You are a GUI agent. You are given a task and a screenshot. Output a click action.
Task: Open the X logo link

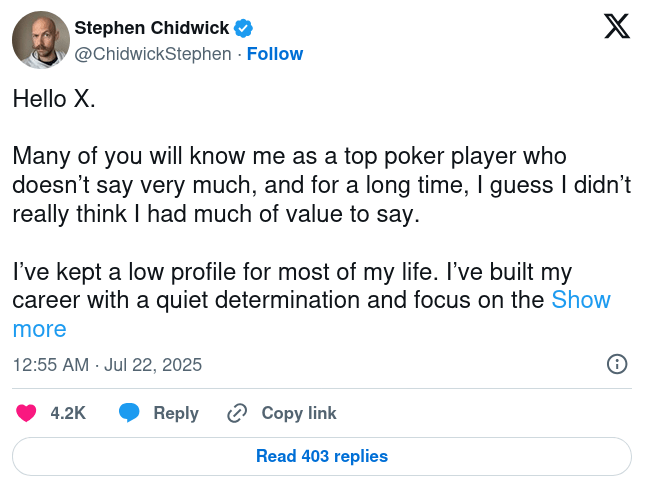tap(617, 27)
